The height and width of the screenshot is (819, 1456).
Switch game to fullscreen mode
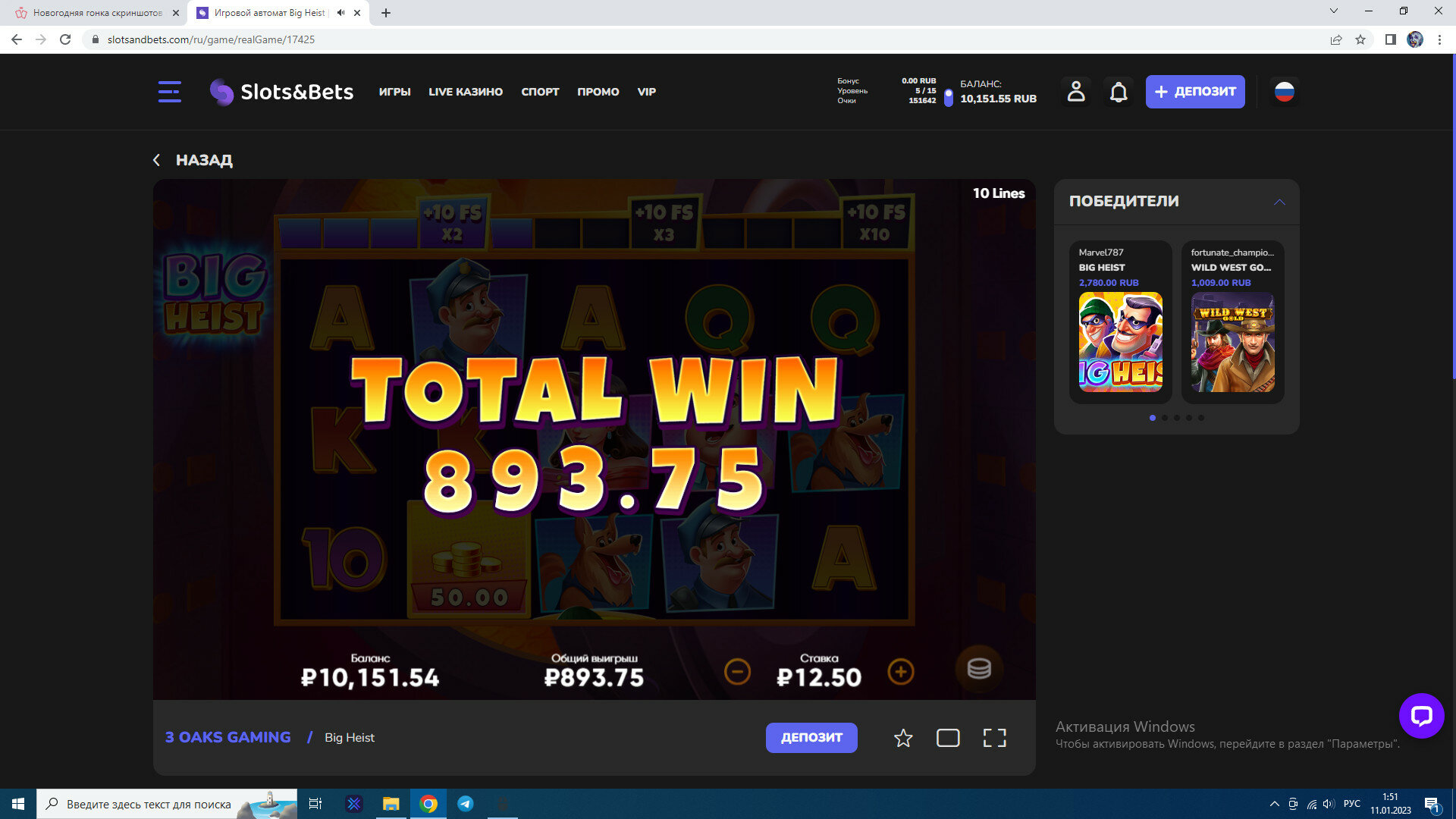coord(994,738)
